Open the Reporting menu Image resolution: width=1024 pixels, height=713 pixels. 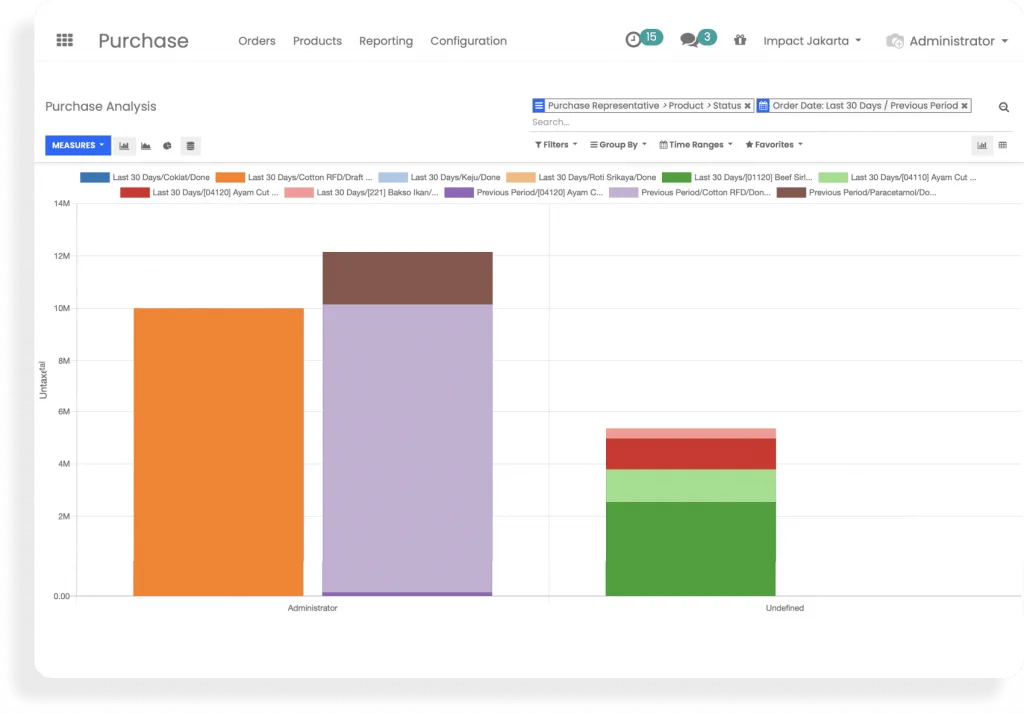pyautogui.click(x=386, y=41)
